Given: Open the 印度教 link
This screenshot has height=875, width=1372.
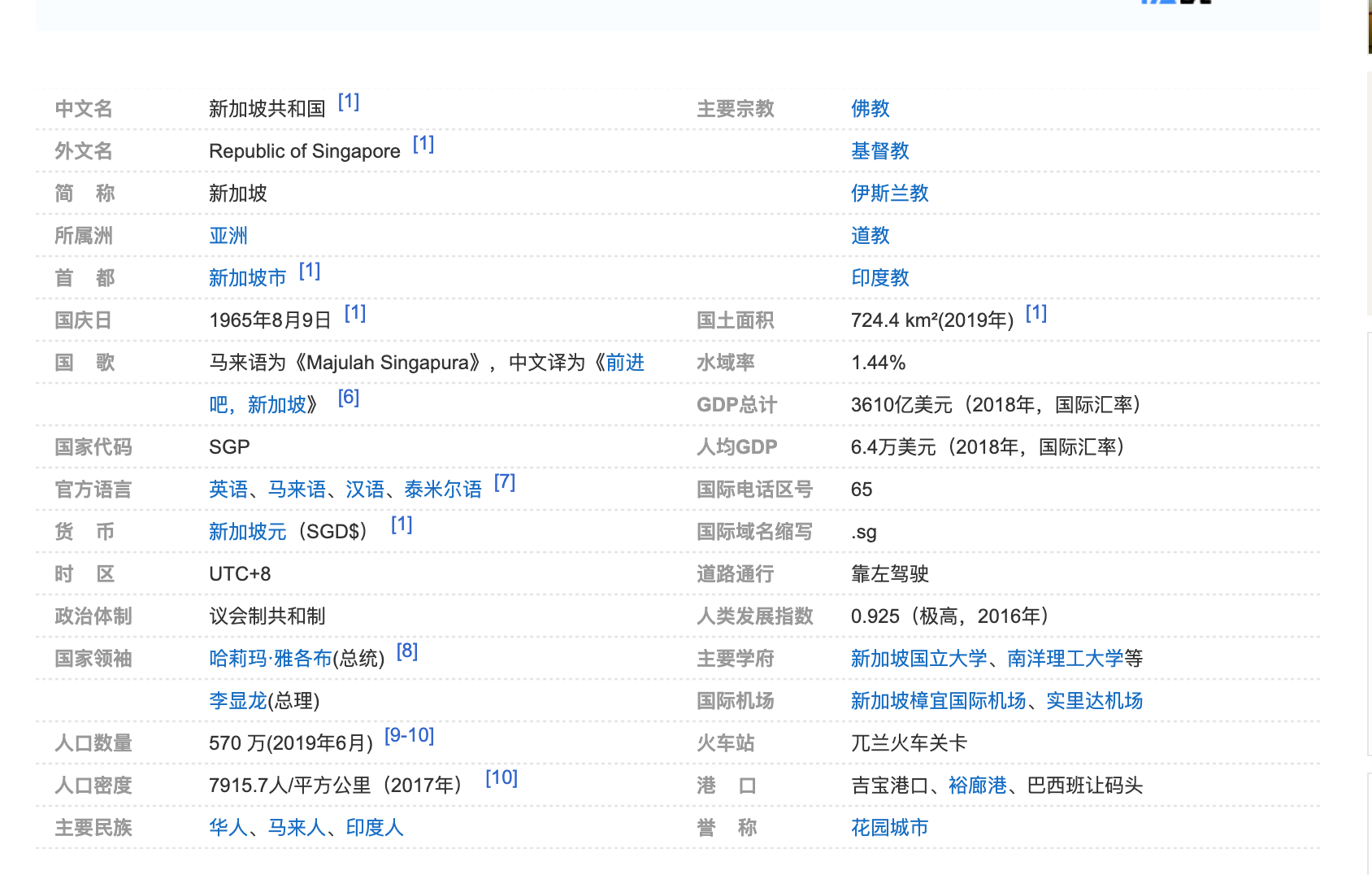Looking at the screenshot, I should click(x=879, y=278).
